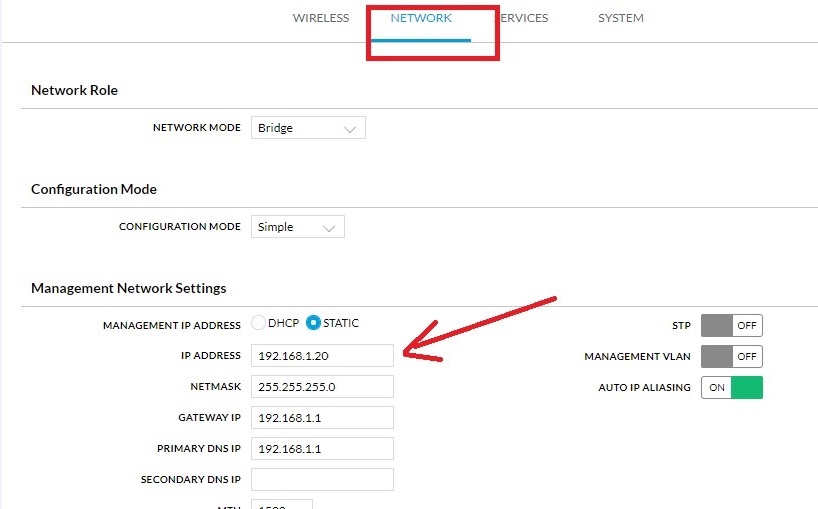Screen dimensions: 818x509
Task: Open the Configuration Mode dropdown
Action: click(x=297, y=227)
